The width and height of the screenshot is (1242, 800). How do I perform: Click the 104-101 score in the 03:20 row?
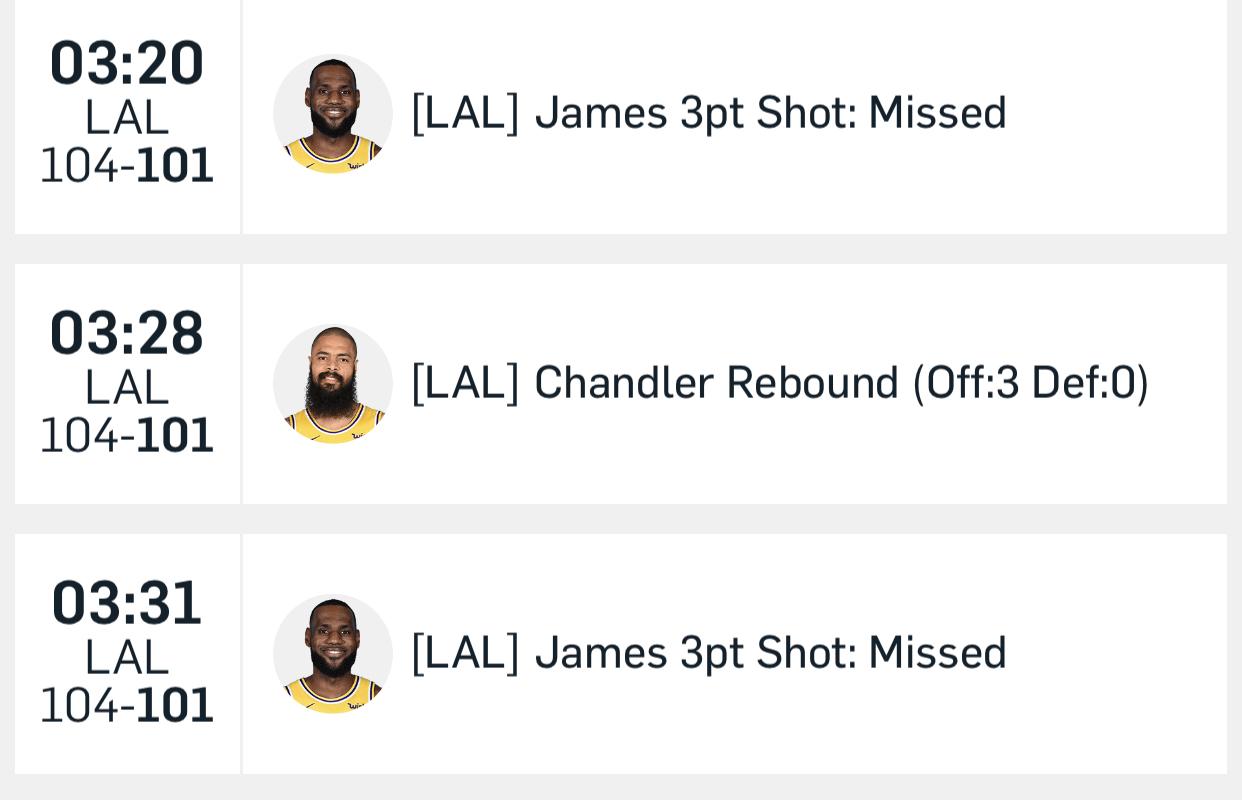coord(127,165)
